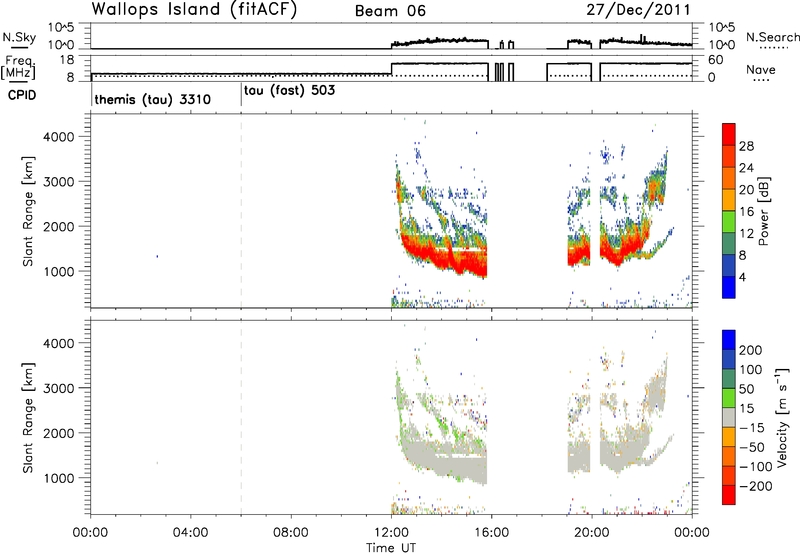The image size is (800, 554).
Task: Click the 'Velocity [m s-1]' color bar label
Action: click(781, 417)
